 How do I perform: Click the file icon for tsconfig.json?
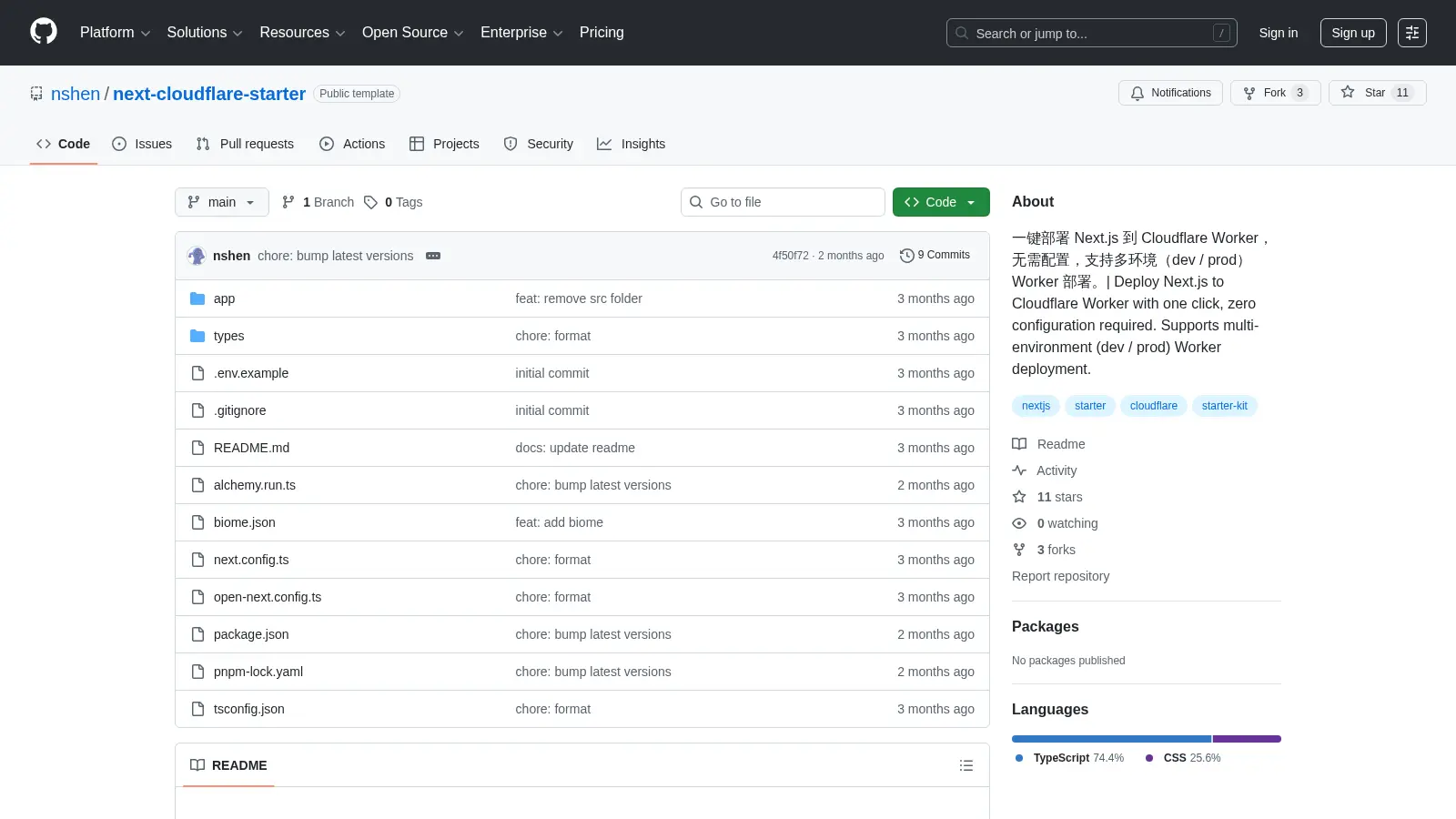coord(197,709)
